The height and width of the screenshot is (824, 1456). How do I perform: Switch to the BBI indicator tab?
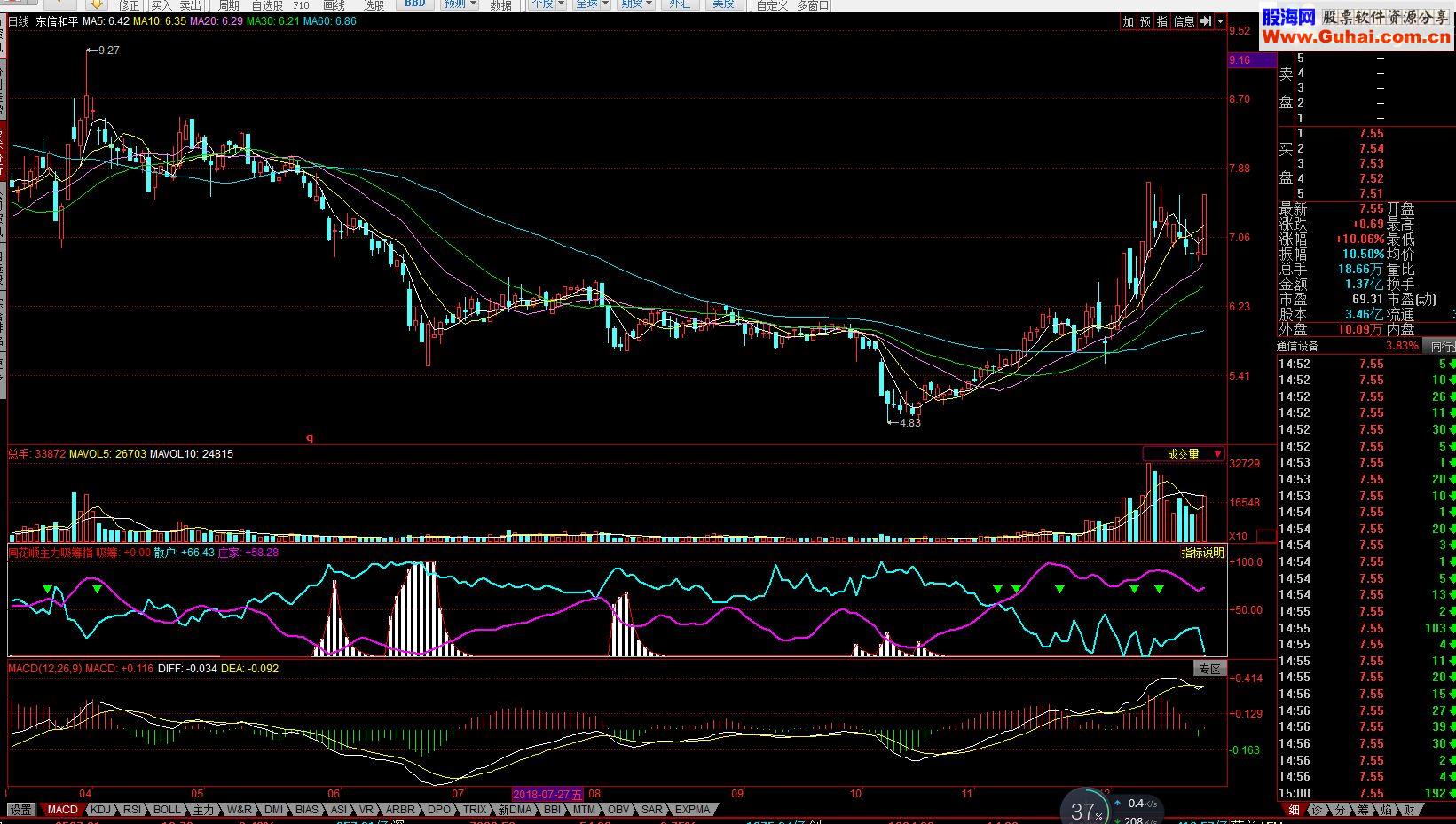pos(552,810)
